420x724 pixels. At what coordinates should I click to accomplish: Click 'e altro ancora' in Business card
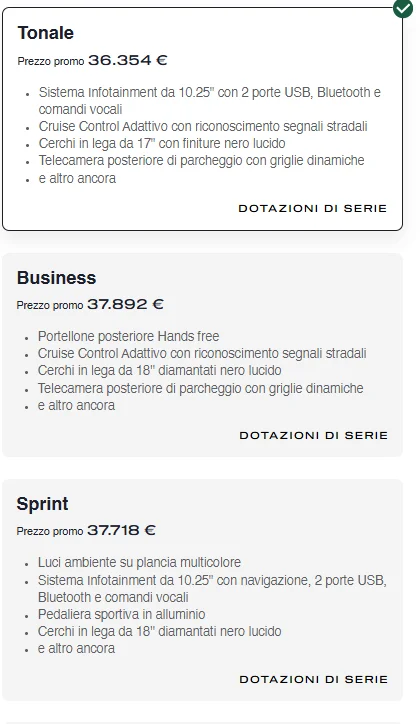76,405
